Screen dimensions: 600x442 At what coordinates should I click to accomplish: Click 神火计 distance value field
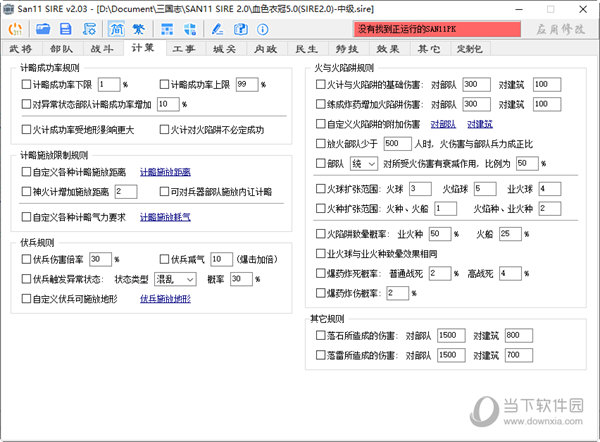pos(126,192)
